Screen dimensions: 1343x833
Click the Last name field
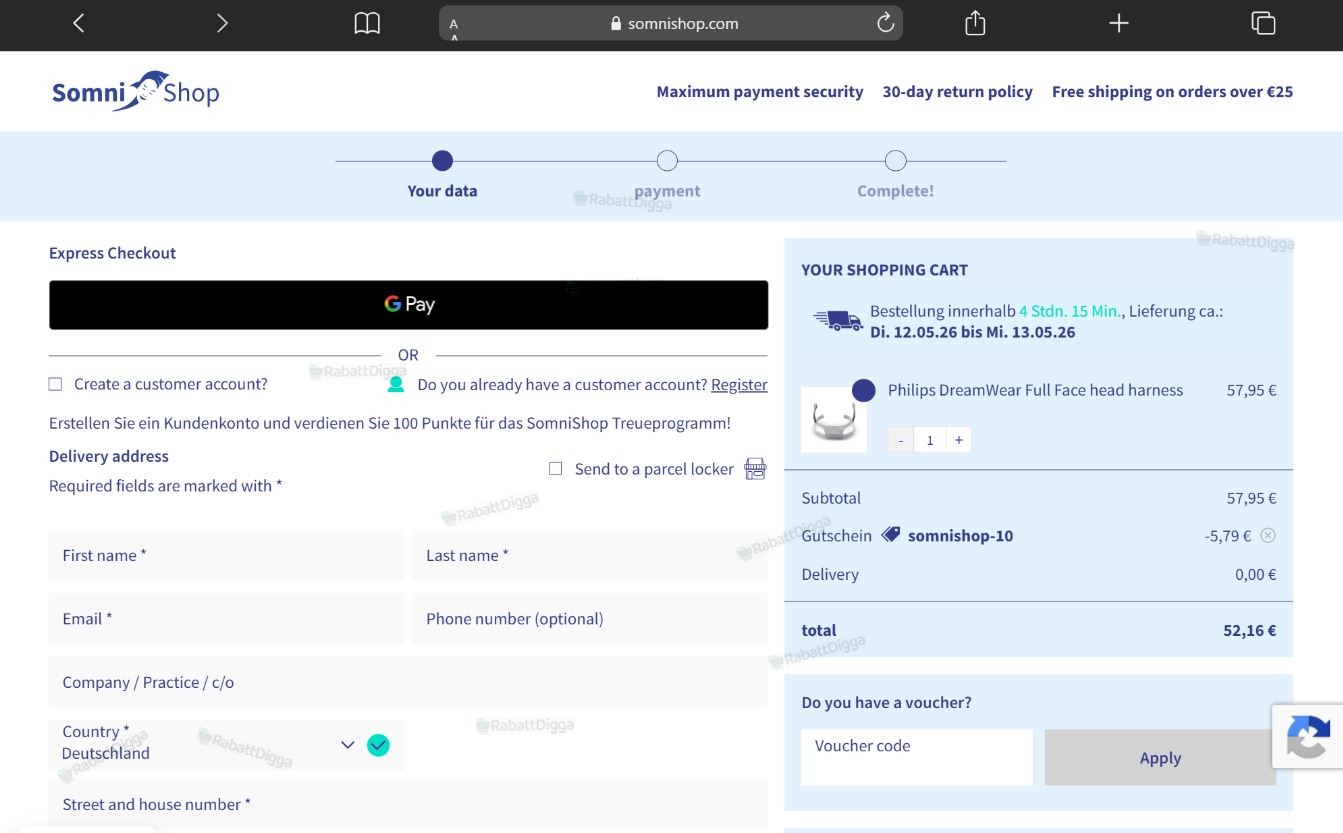pos(590,555)
